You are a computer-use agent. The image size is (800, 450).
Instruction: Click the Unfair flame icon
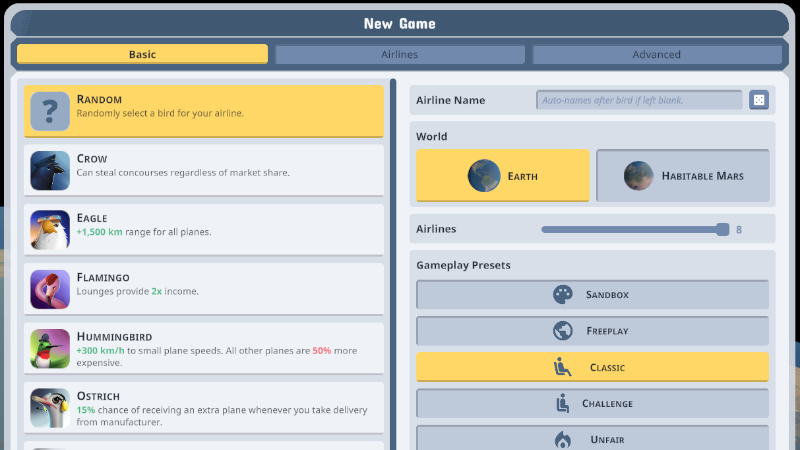(563, 439)
